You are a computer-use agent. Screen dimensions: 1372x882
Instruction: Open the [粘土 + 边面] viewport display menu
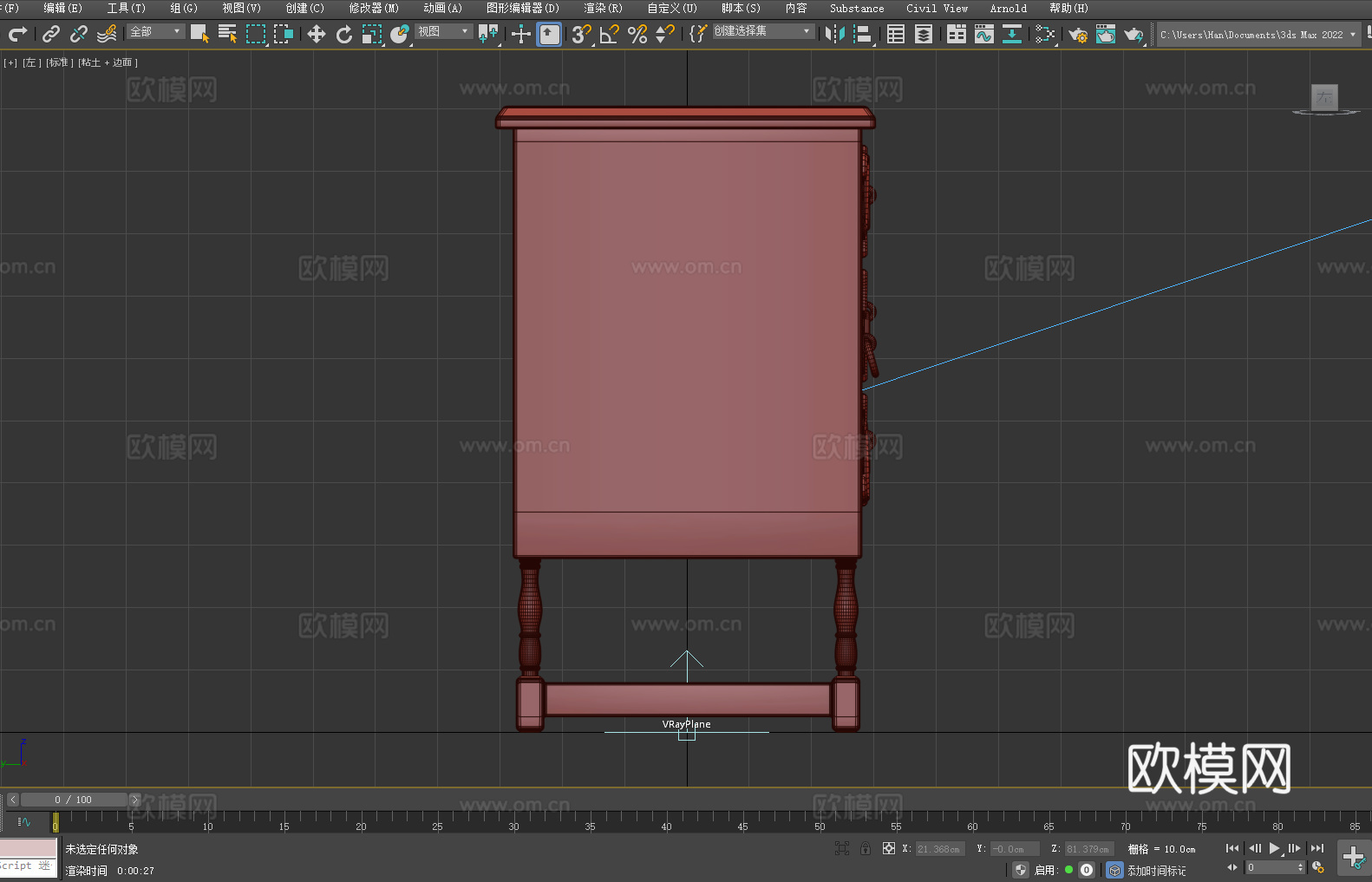click(108, 62)
